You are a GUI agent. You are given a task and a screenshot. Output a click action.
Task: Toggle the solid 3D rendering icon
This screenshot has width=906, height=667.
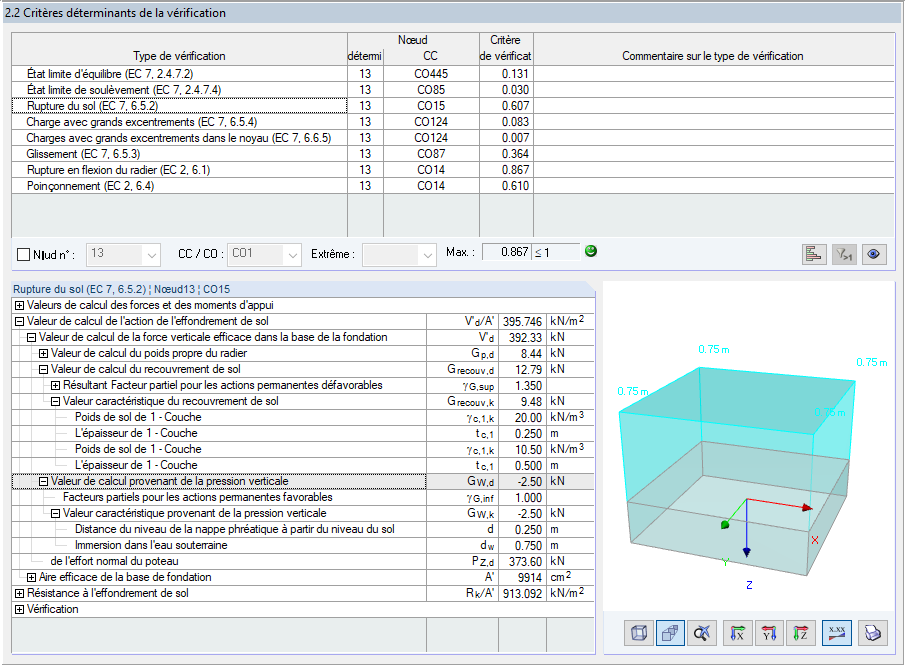[x=670, y=633]
